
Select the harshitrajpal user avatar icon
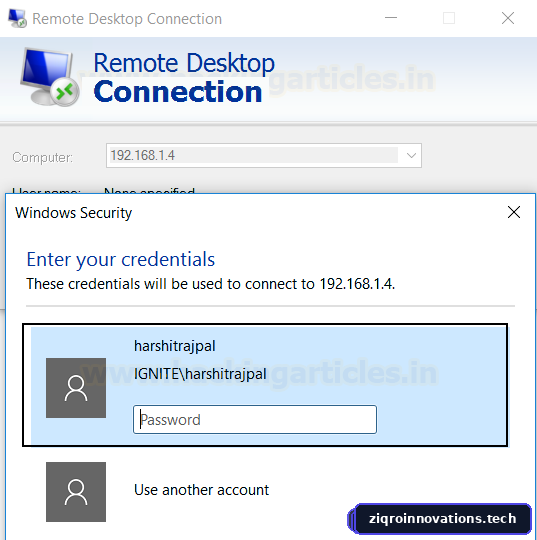[76, 388]
